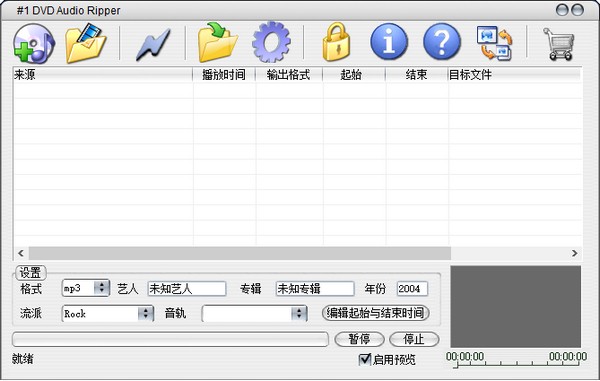Click the 播放时间 column header
The height and width of the screenshot is (381, 600).
(x=224, y=75)
